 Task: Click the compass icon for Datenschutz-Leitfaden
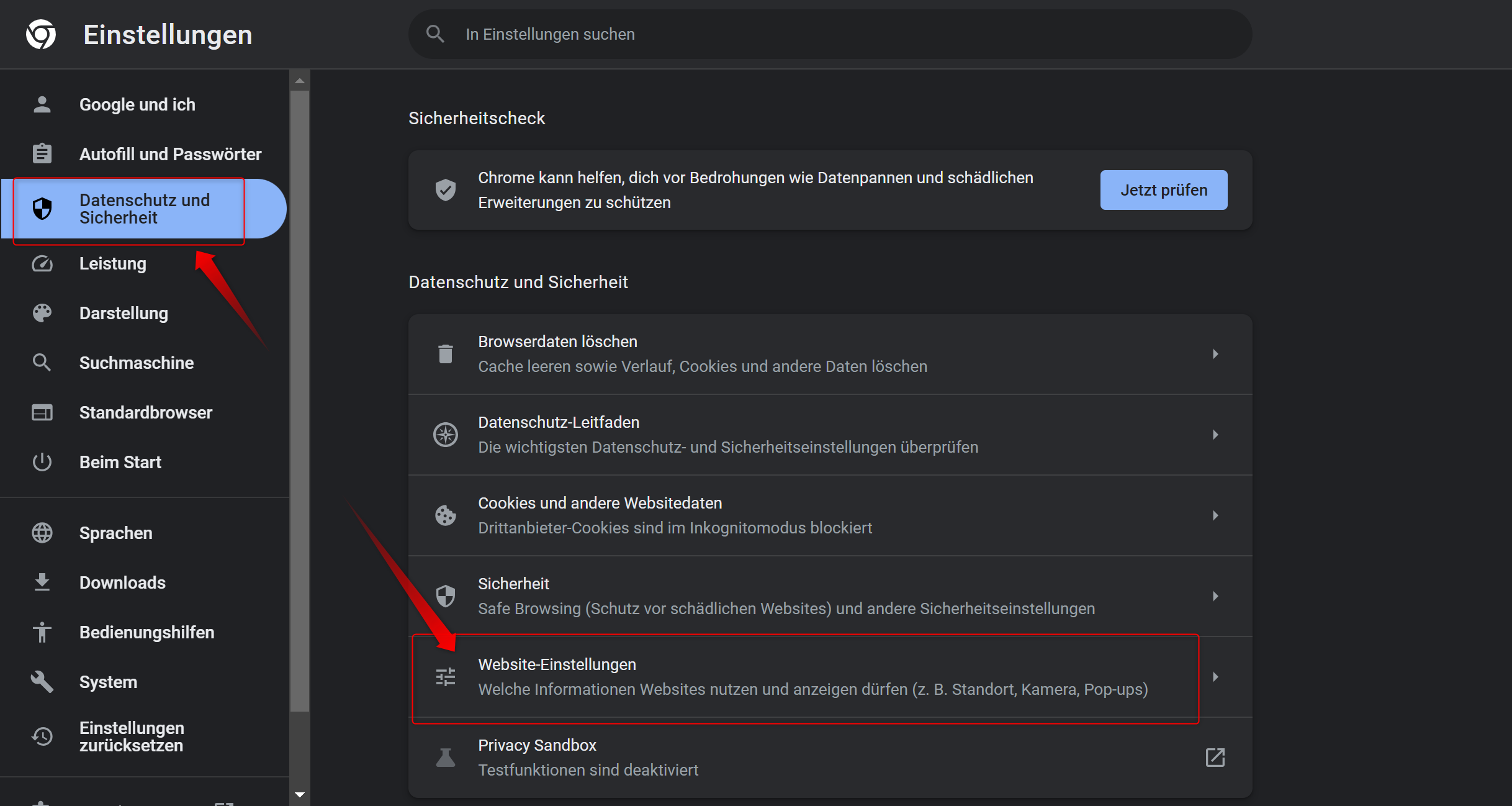click(445, 435)
